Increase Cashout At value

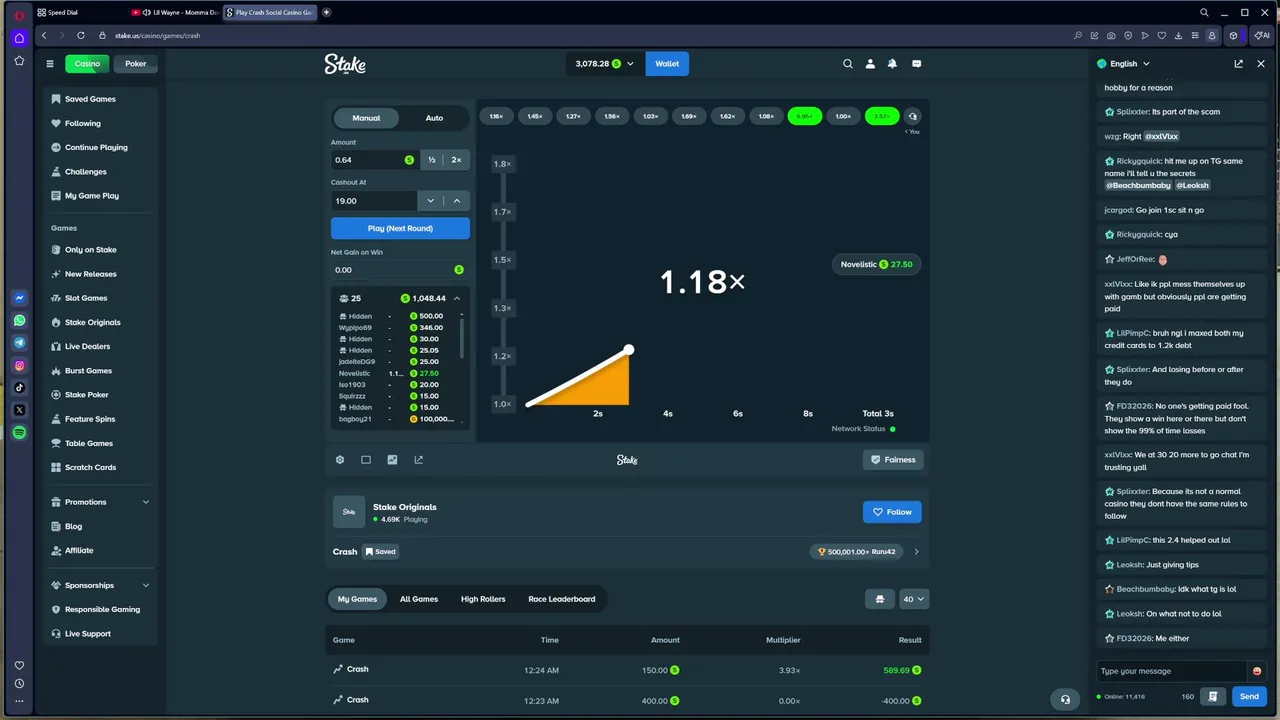(x=457, y=201)
